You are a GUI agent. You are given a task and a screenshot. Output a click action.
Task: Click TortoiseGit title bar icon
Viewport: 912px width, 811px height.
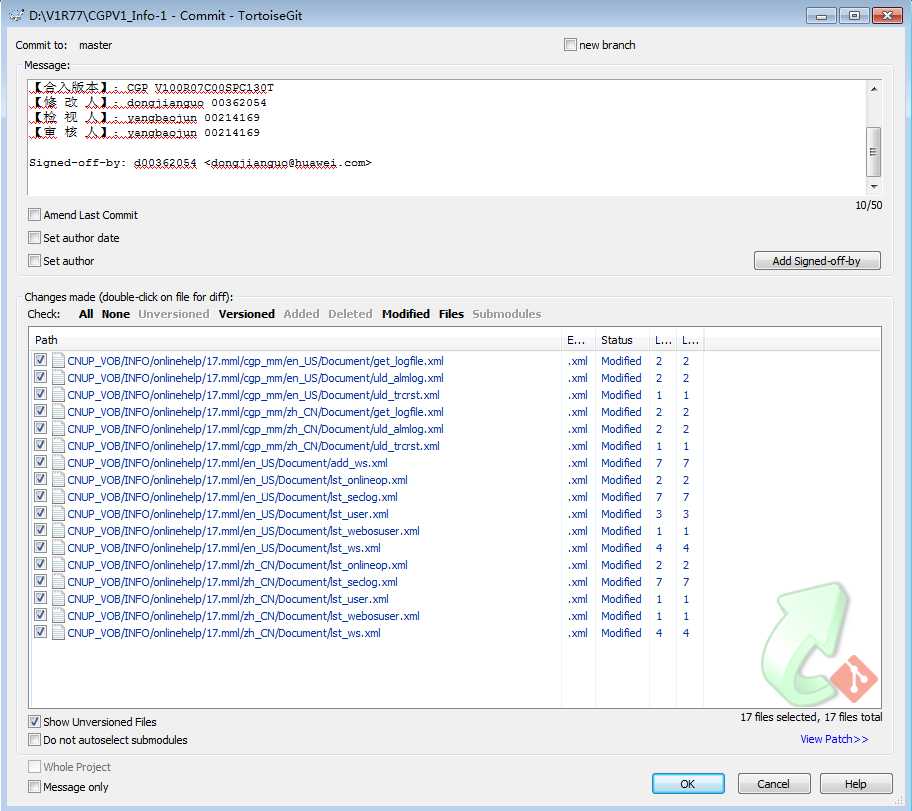16,15
